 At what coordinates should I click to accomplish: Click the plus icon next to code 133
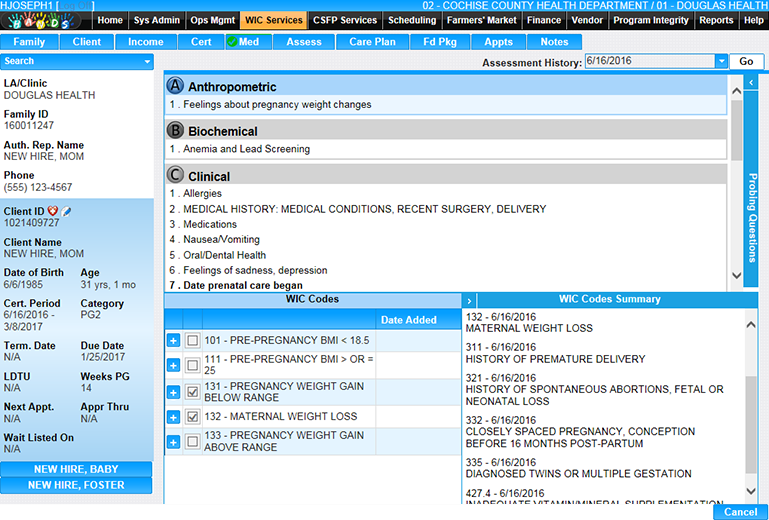click(x=173, y=441)
